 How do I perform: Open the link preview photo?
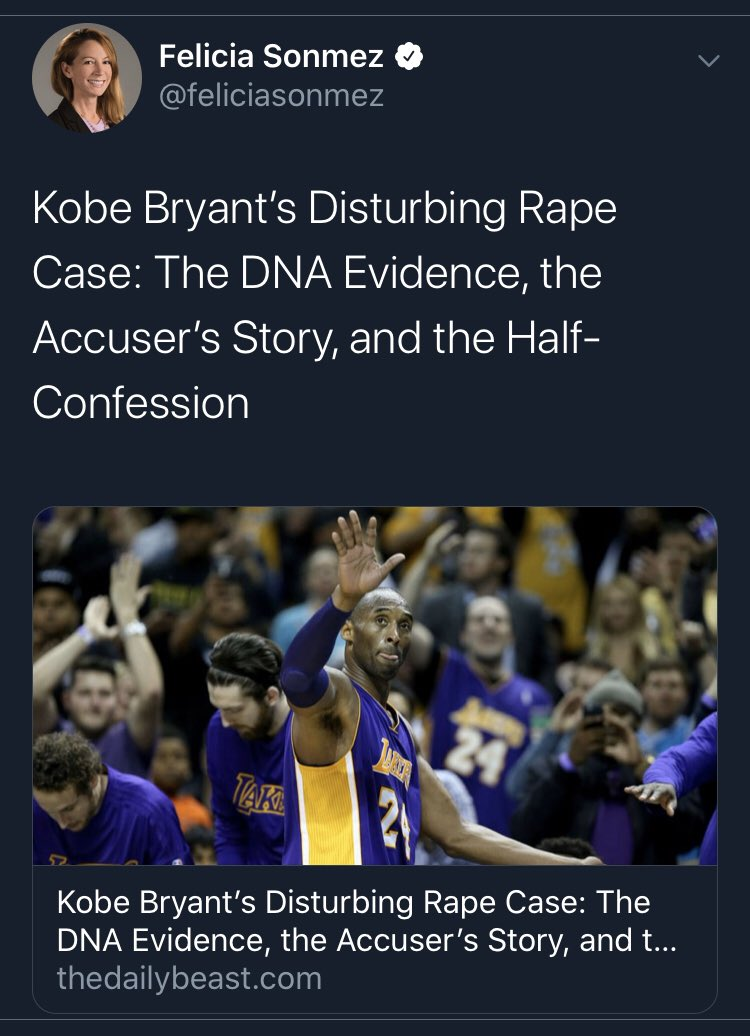tap(375, 686)
